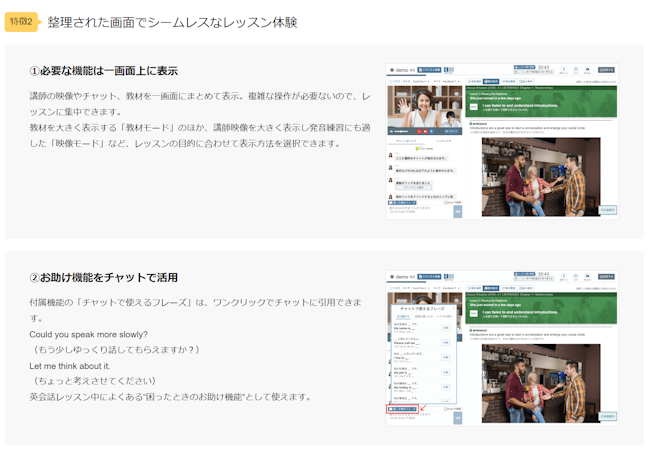Screen dimensions: 650x451
Task: Select highlighted second material tab, section ② screenshot
Action: (491, 288)
